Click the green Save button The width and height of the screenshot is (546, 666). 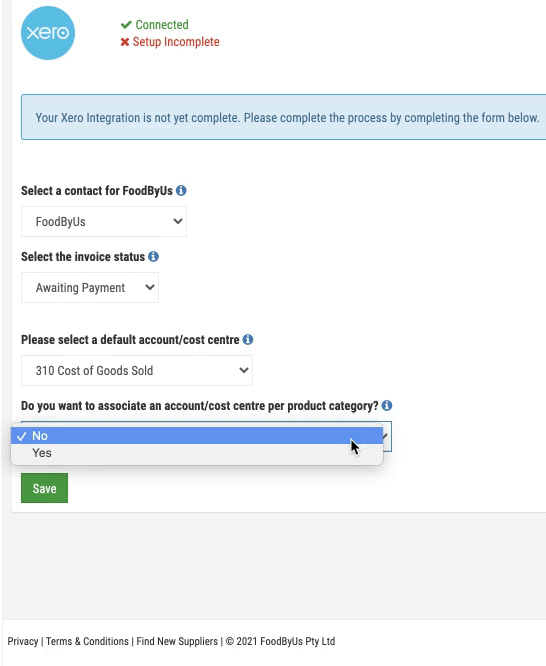[45, 488]
